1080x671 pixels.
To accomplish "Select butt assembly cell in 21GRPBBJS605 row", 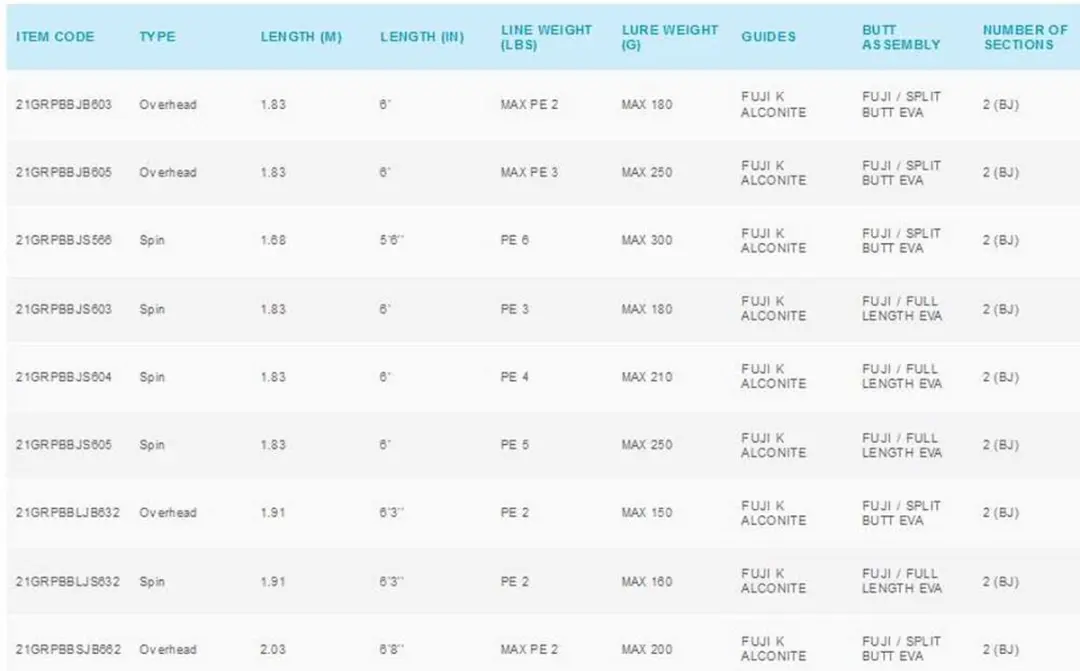I will pos(902,445).
